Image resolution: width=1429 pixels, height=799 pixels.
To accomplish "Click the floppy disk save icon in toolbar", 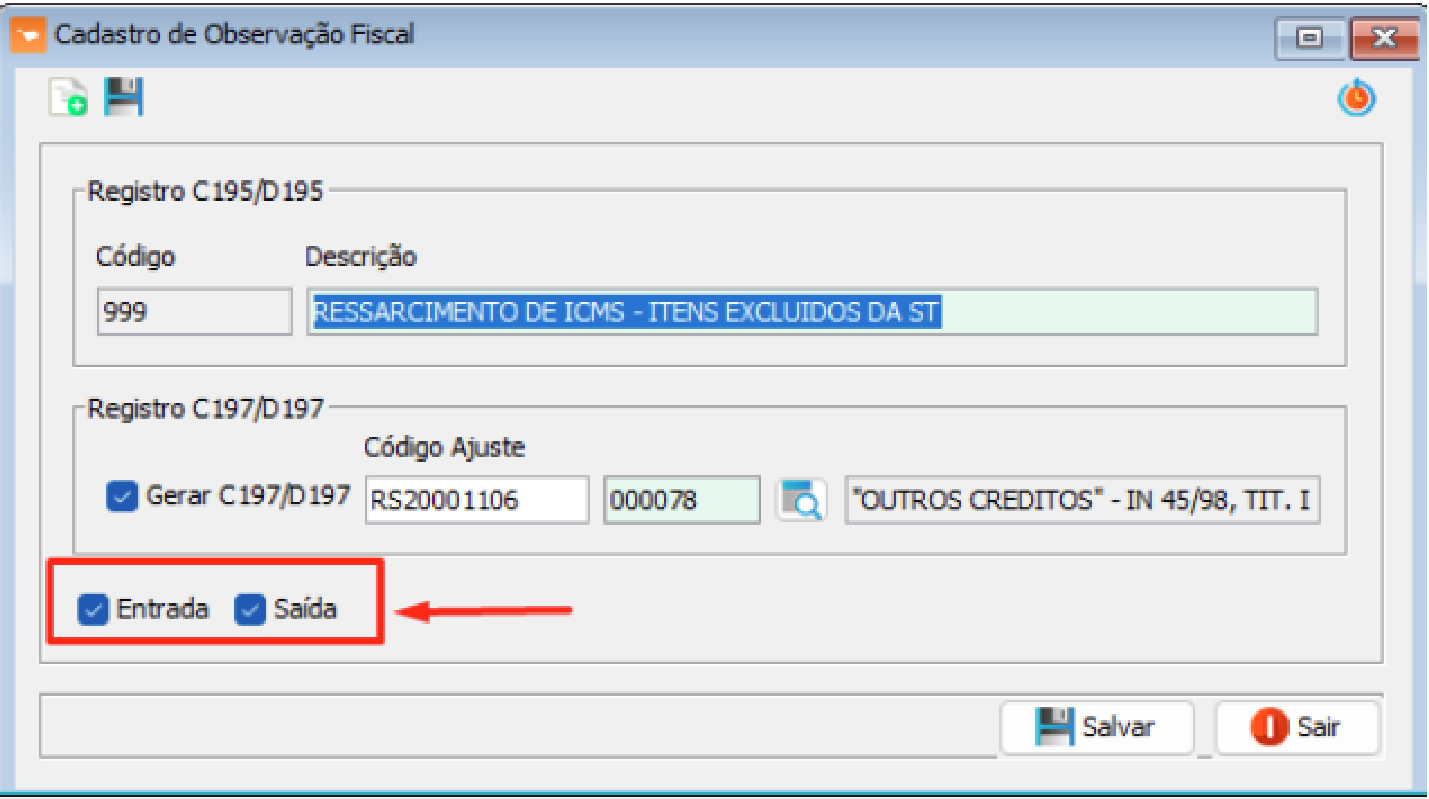I will (x=125, y=97).
